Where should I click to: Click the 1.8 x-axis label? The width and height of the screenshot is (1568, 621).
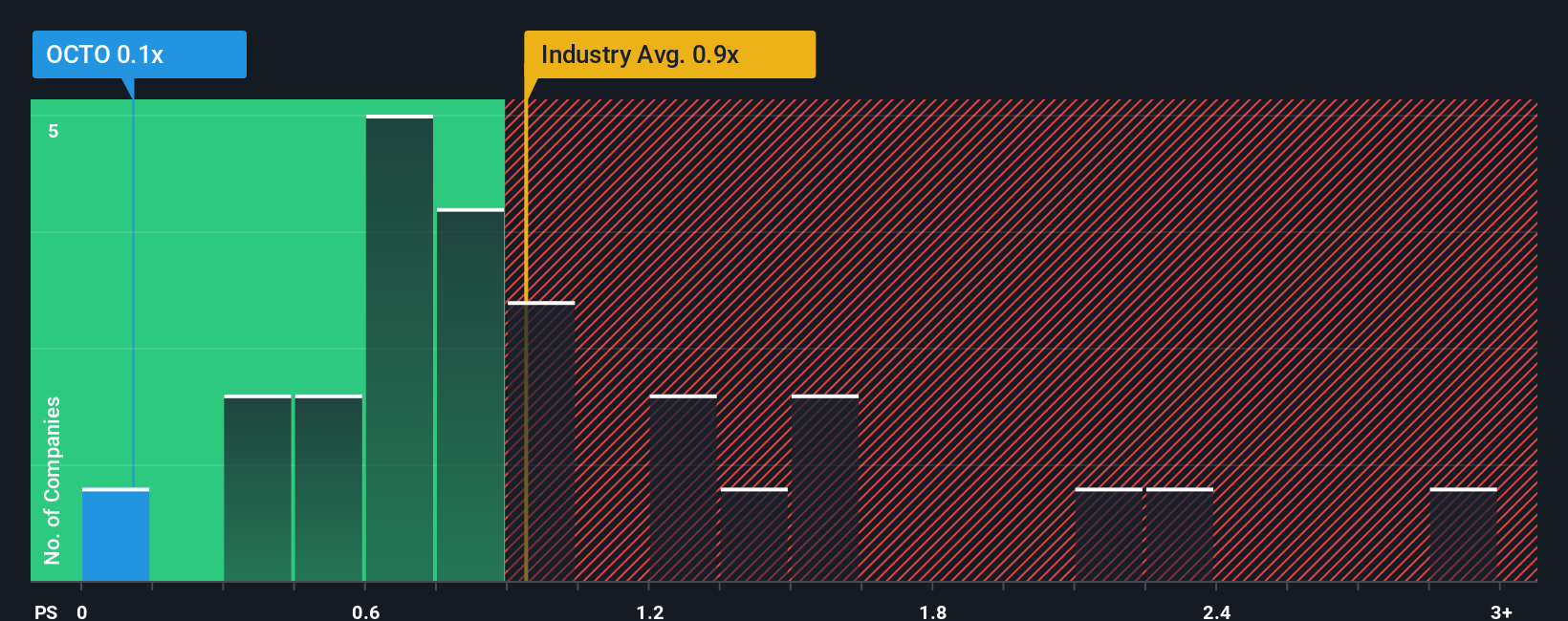click(933, 611)
